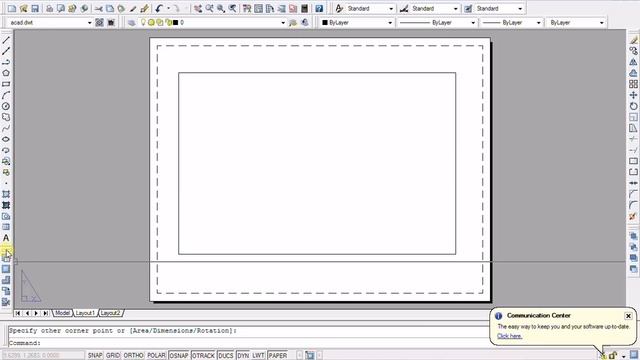Select the Pan realtime icon

click(x=198, y=8)
